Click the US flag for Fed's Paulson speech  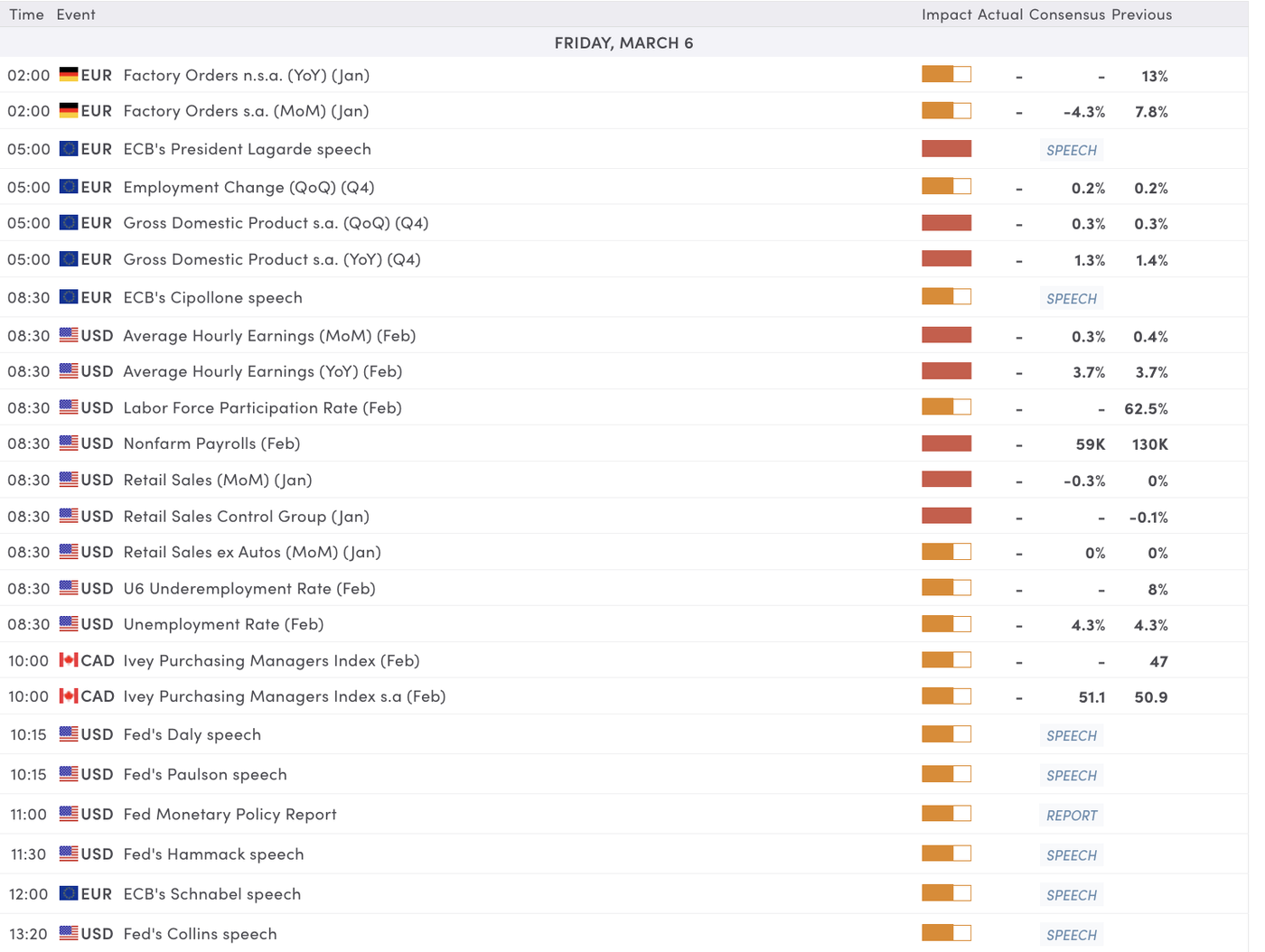69,773
